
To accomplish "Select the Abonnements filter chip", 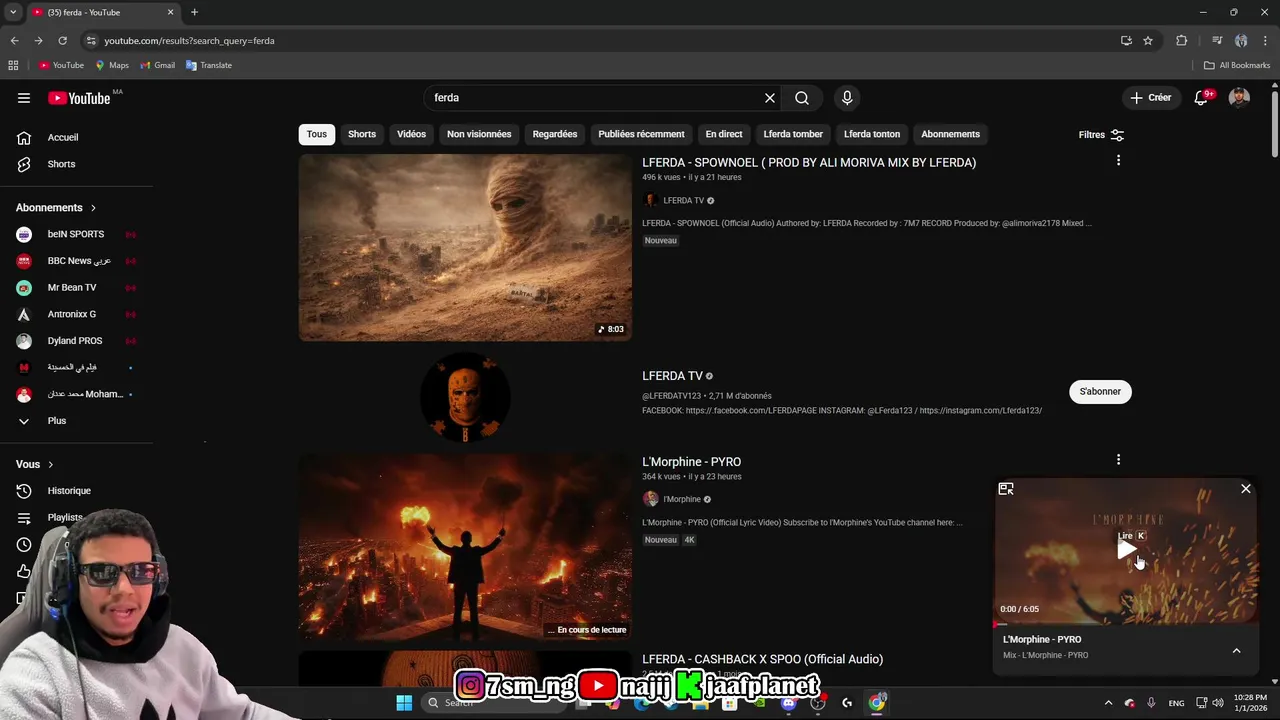I will 950,134.
